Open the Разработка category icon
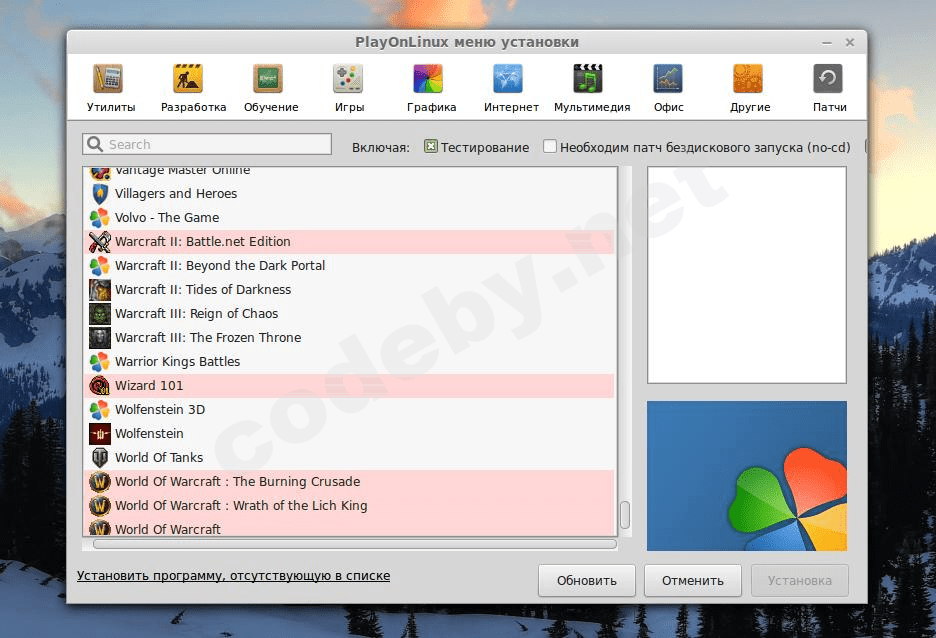This screenshot has width=936, height=638. pos(188,79)
